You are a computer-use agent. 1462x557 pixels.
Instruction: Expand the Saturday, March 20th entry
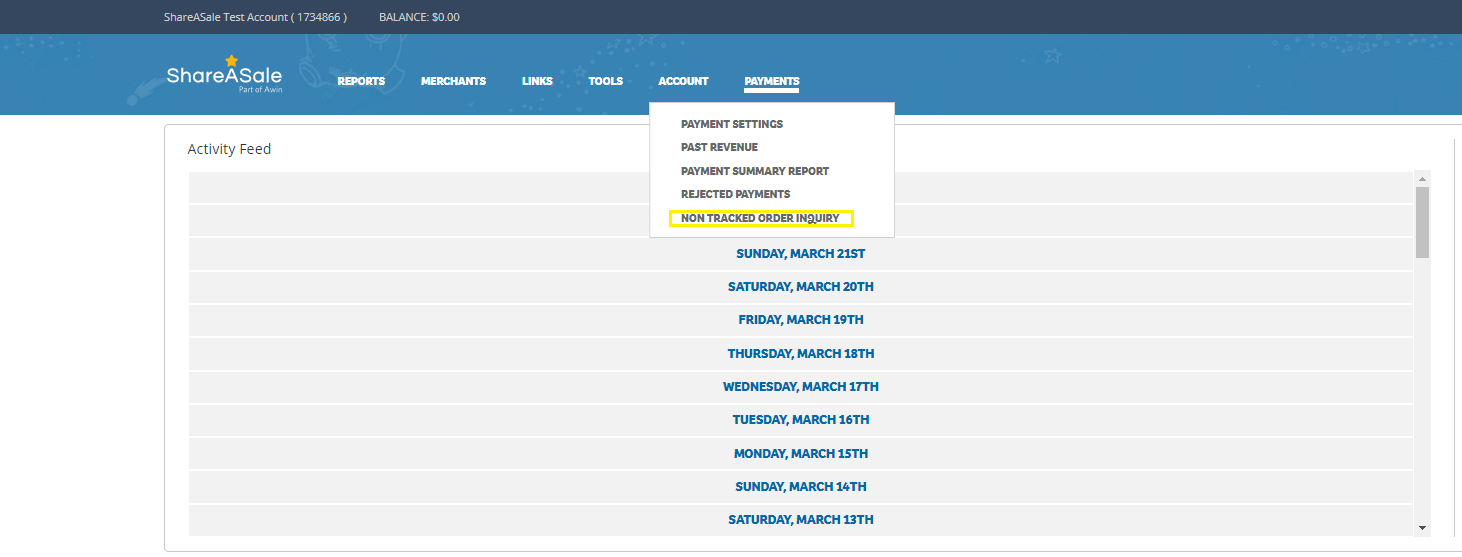(800, 287)
